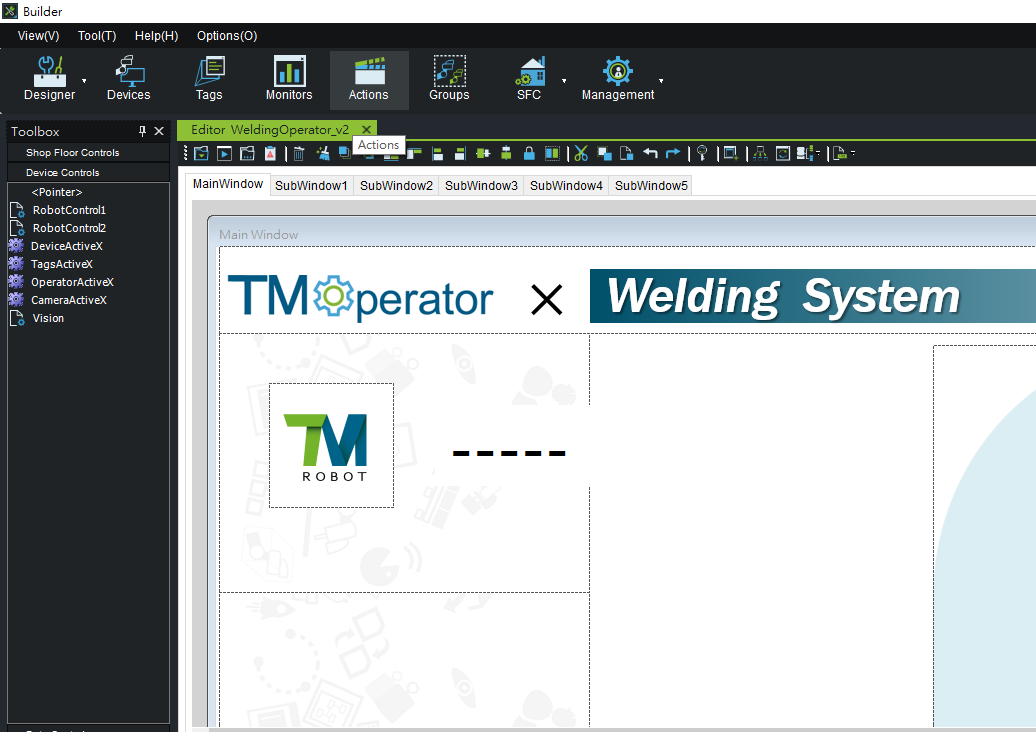This screenshot has height=732, width=1036.
Task: Click the same-size columns icon
Action: tap(552, 153)
